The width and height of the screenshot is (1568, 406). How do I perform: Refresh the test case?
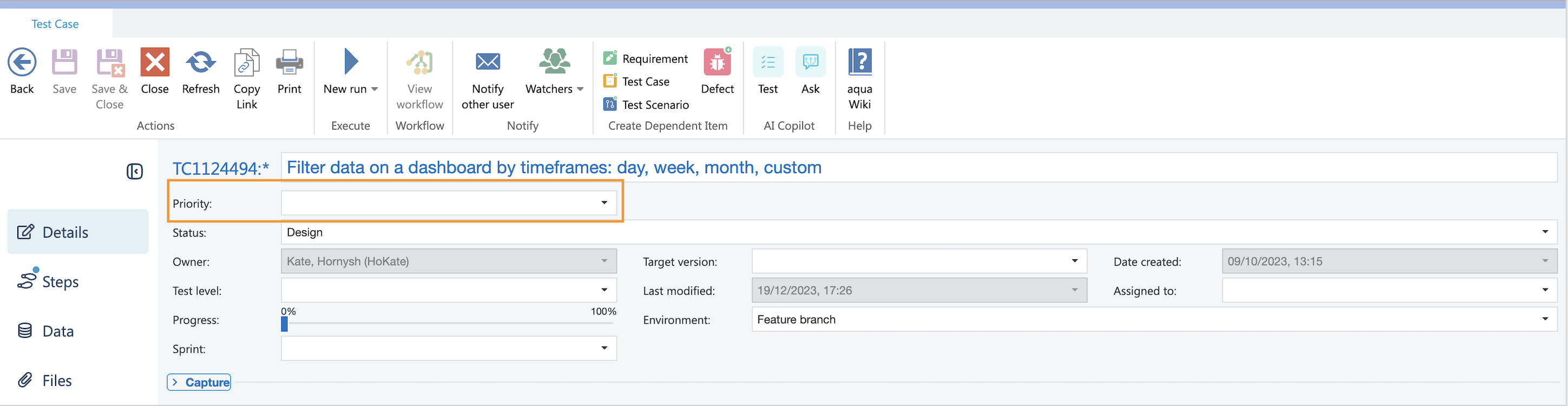(200, 62)
